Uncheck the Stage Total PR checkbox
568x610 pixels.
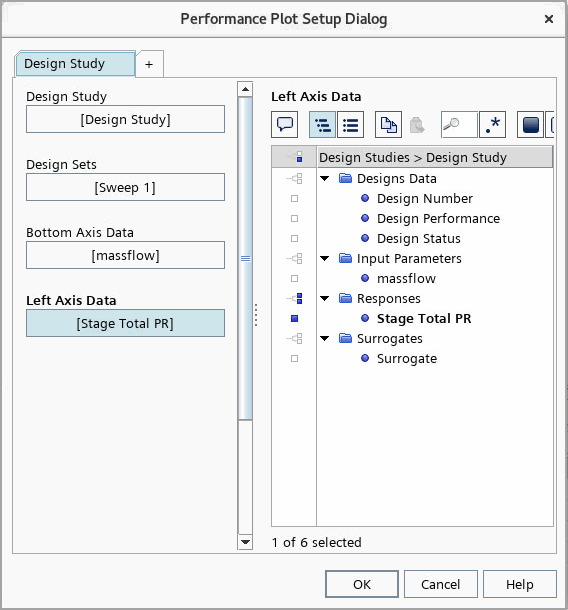click(295, 319)
